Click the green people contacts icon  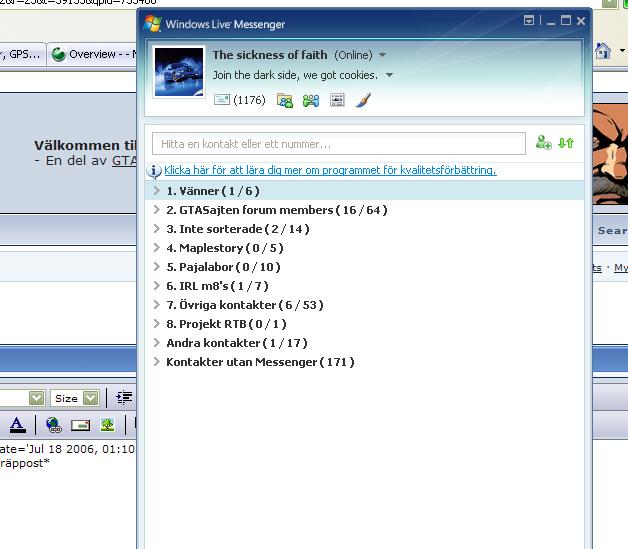[x=311, y=100]
